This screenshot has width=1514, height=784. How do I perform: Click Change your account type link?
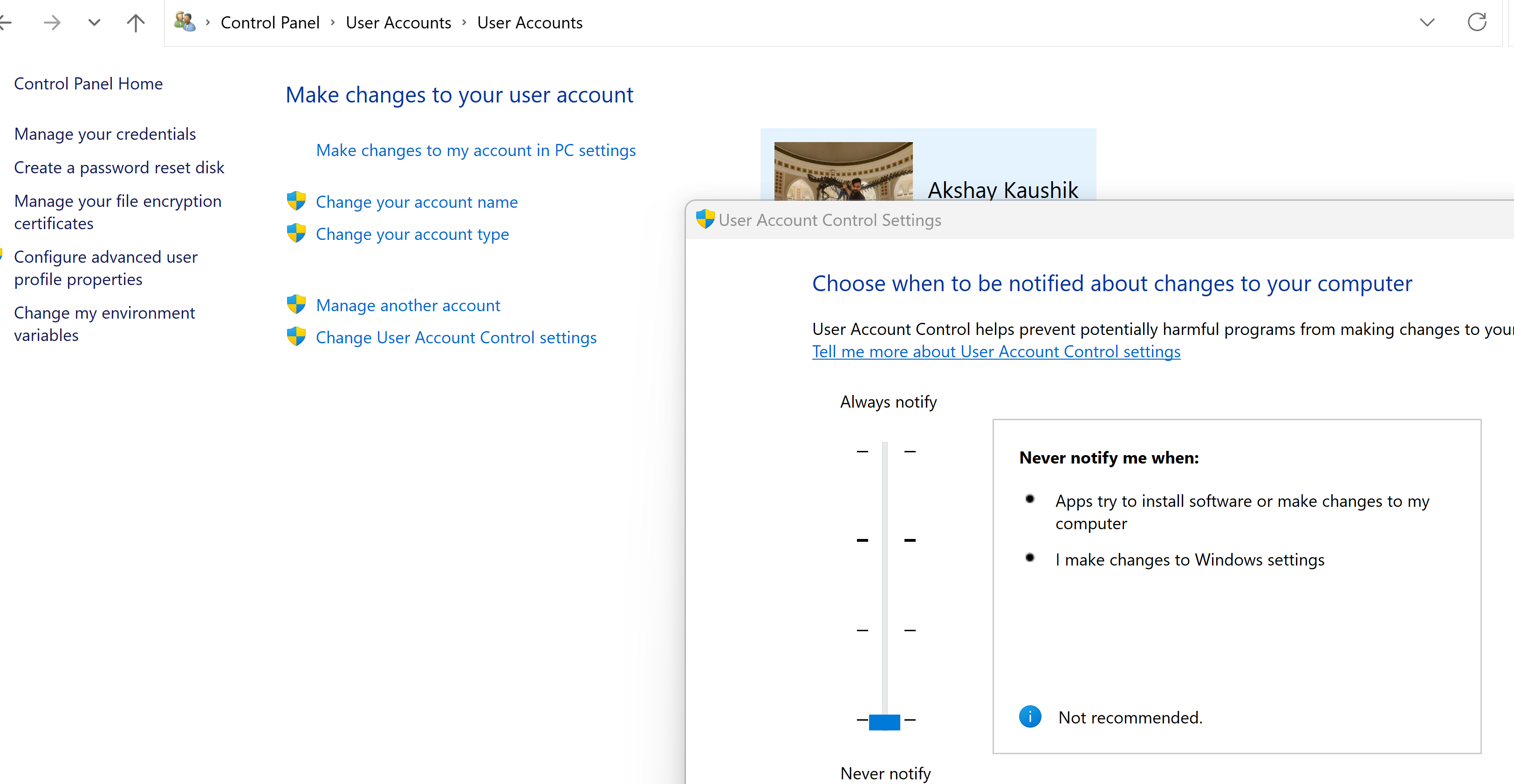tap(412, 234)
